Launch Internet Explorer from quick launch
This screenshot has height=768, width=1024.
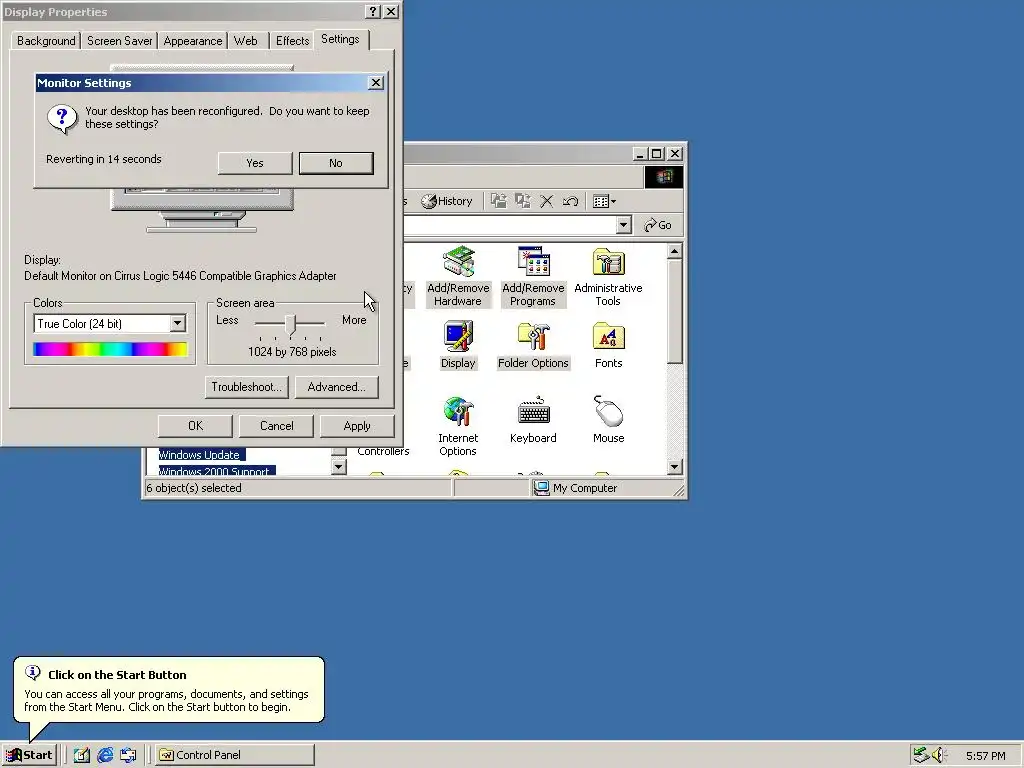coord(105,755)
